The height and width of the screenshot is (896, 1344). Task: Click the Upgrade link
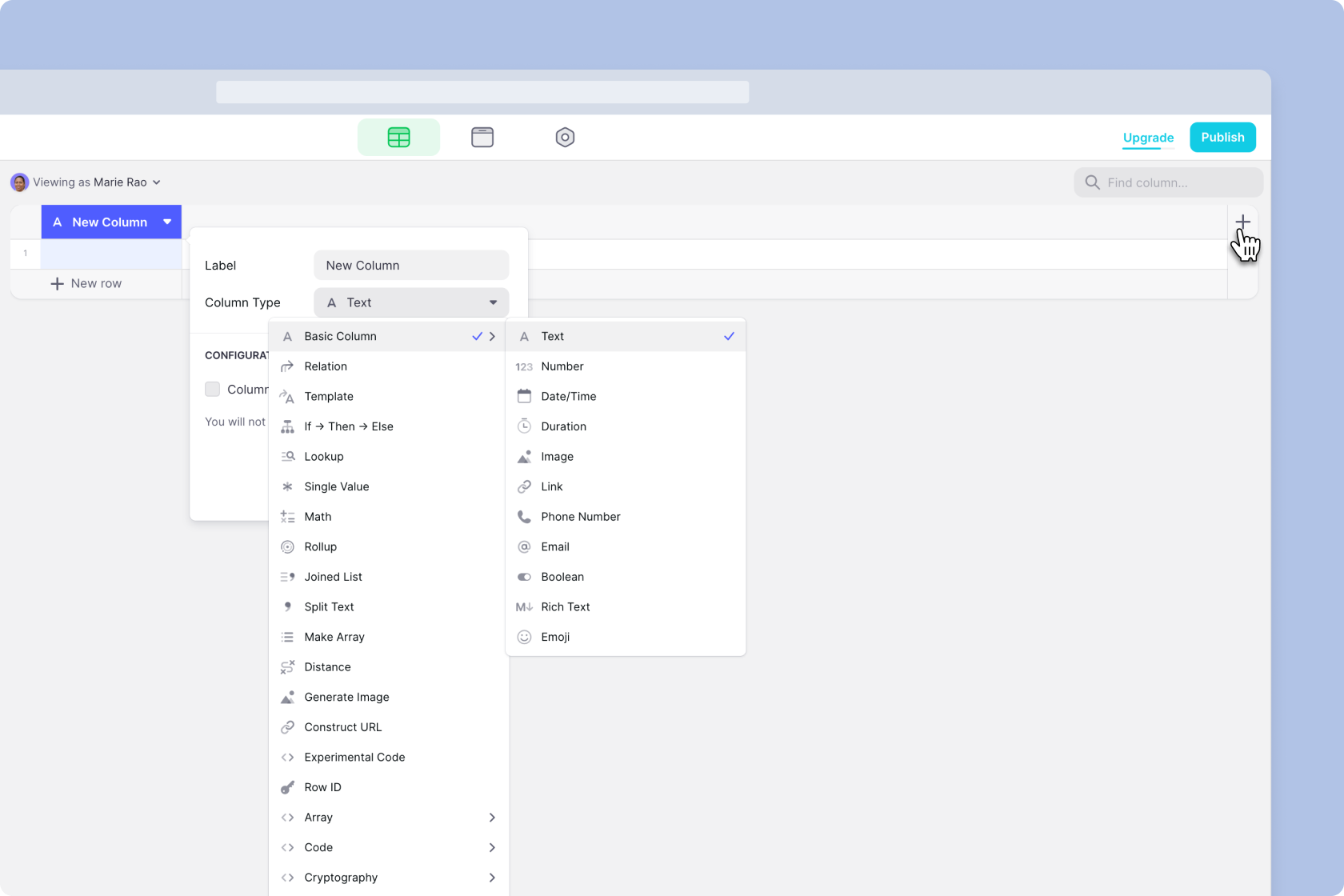pos(1148,138)
